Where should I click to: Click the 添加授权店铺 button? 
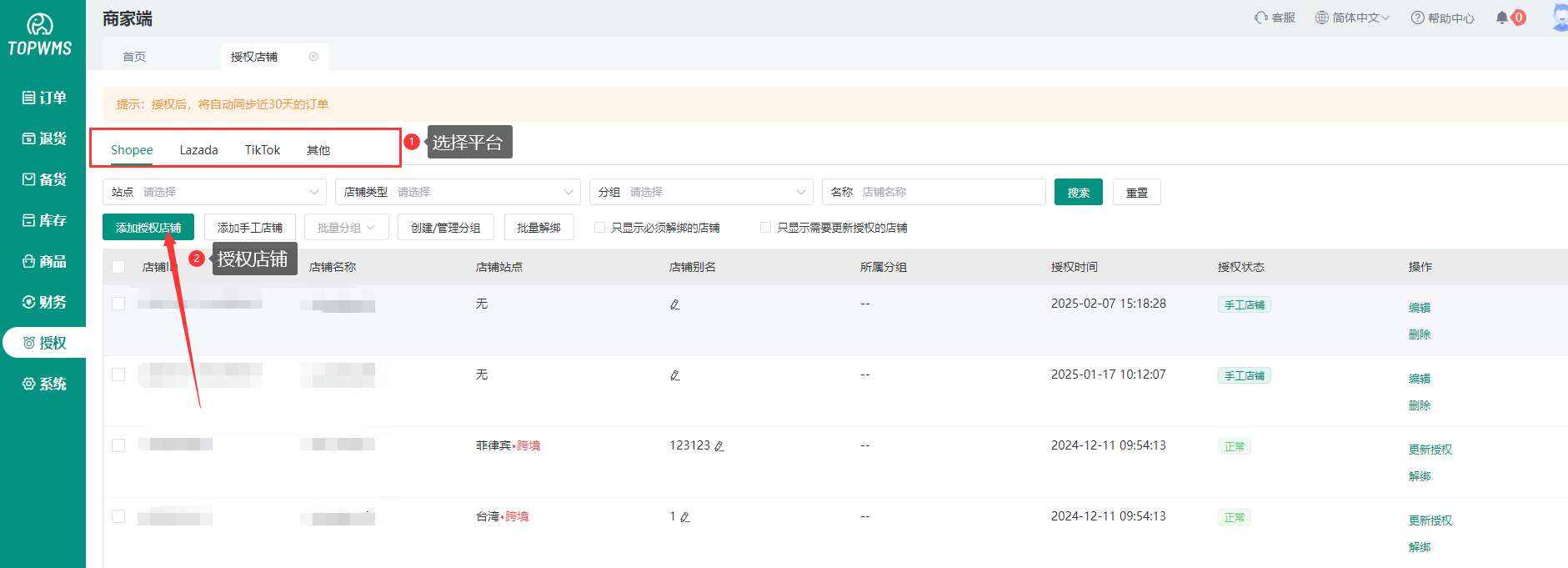pos(148,228)
